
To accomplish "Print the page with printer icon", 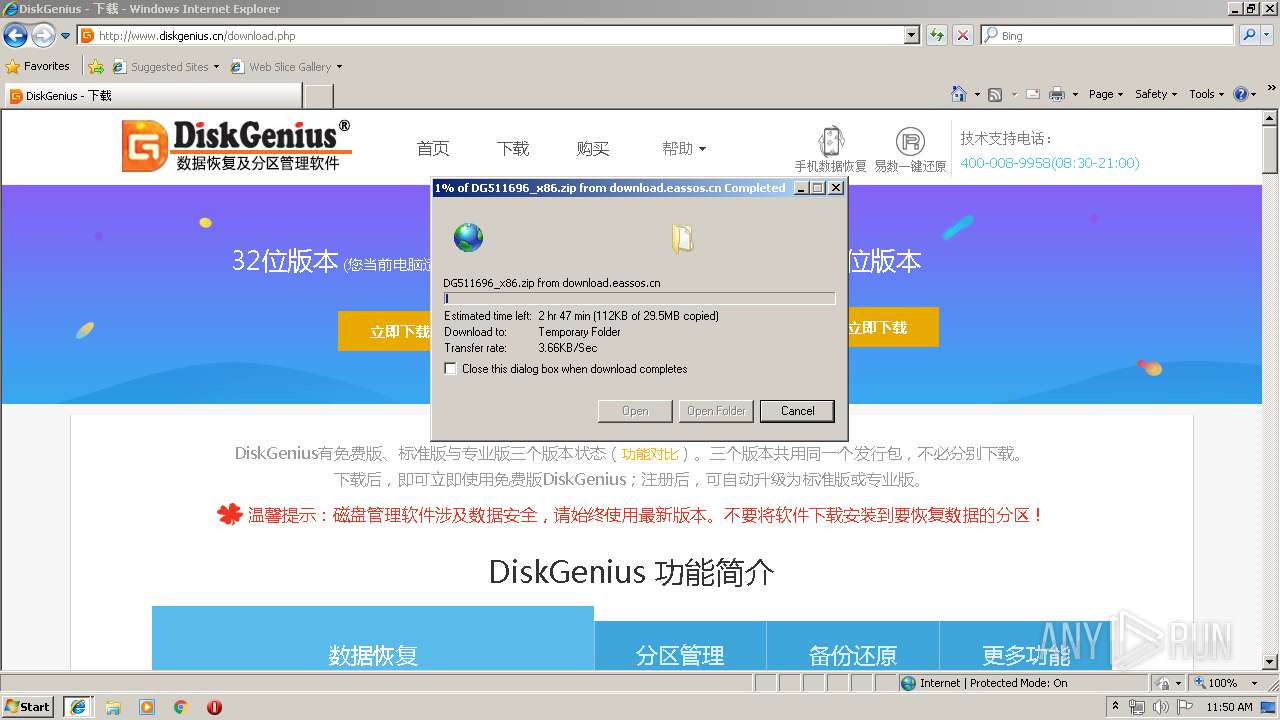I will click(1057, 94).
